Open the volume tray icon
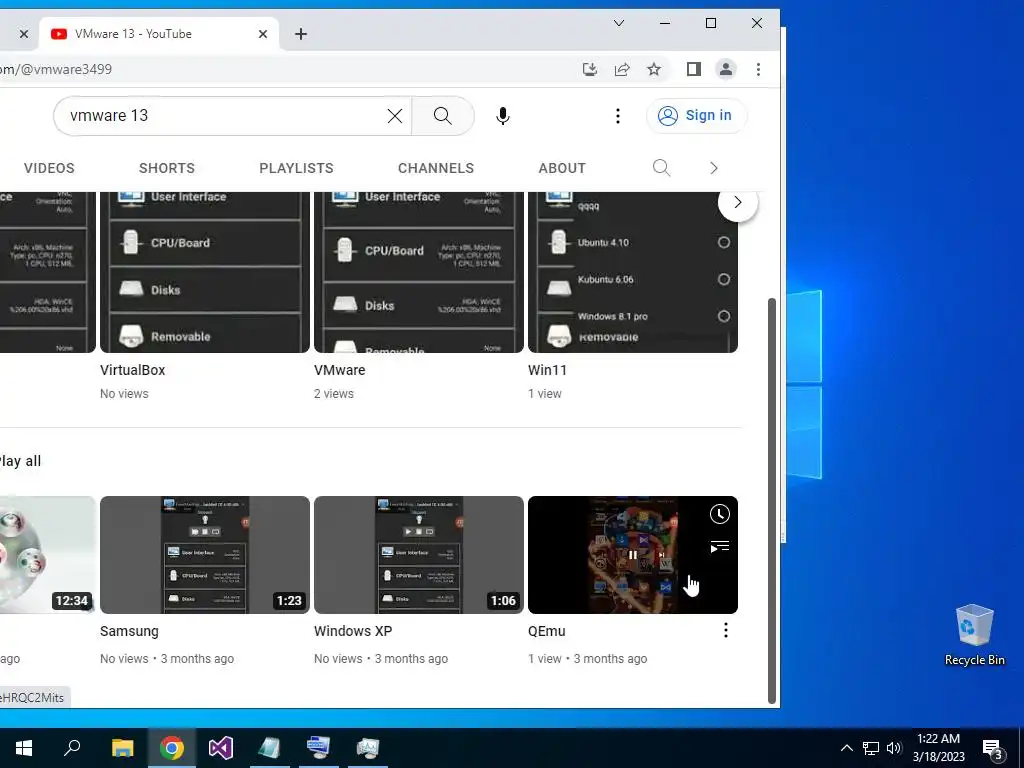1024x768 pixels. point(894,748)
